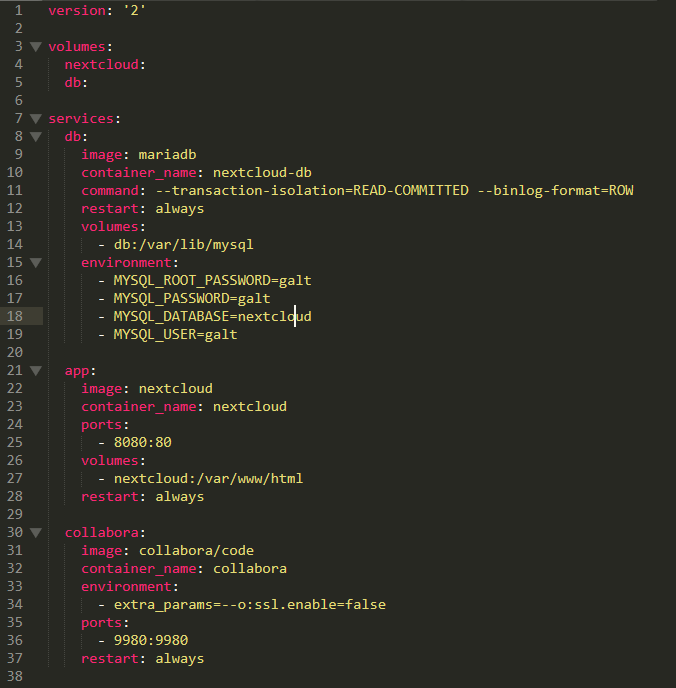The image size is (676, 688).
Task: Click the collabora container name value on line 32
Action: 250,569
